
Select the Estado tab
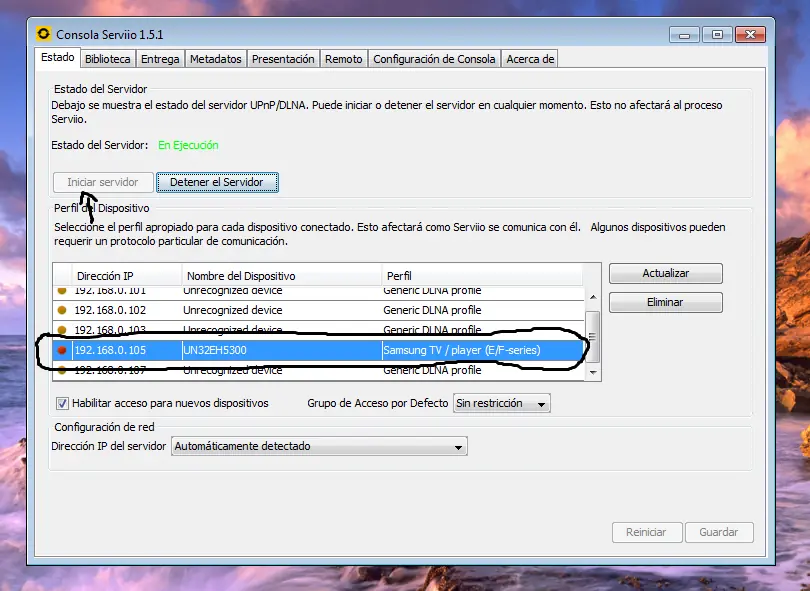point(57,57)
